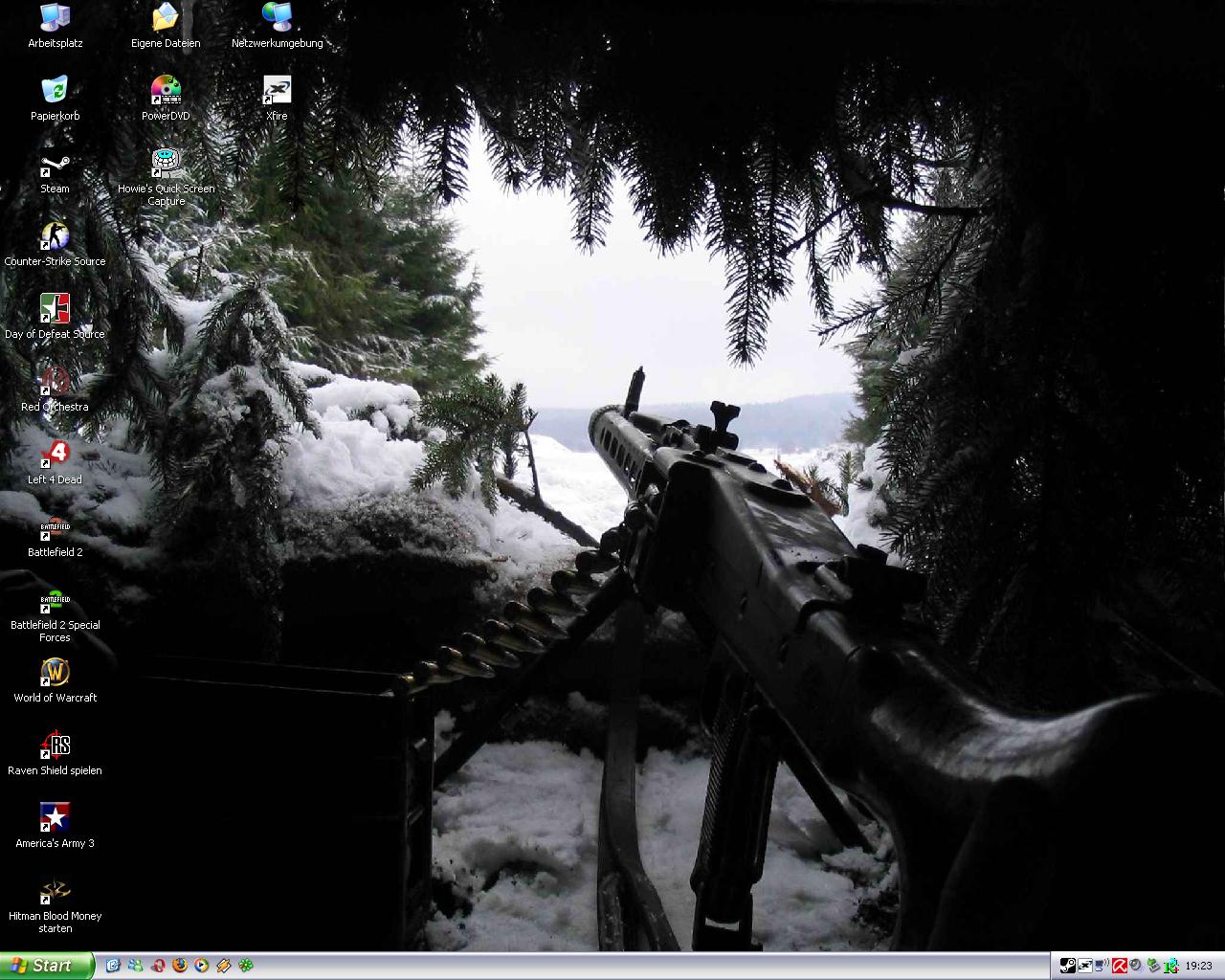1225x980 pixels.
Task: Select the World of Warcraft shortcut
Action: click(x=56, y=681)
